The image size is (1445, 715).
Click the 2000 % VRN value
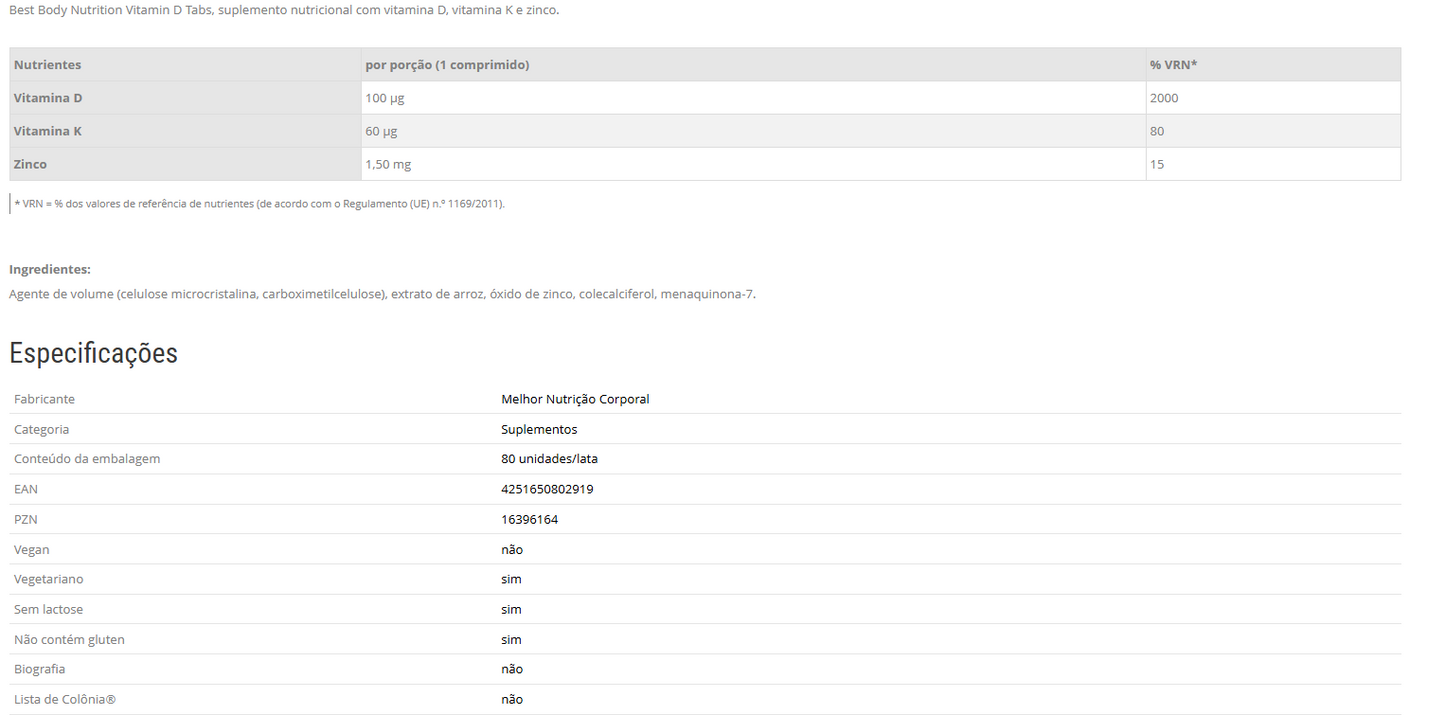(1164, 98)
